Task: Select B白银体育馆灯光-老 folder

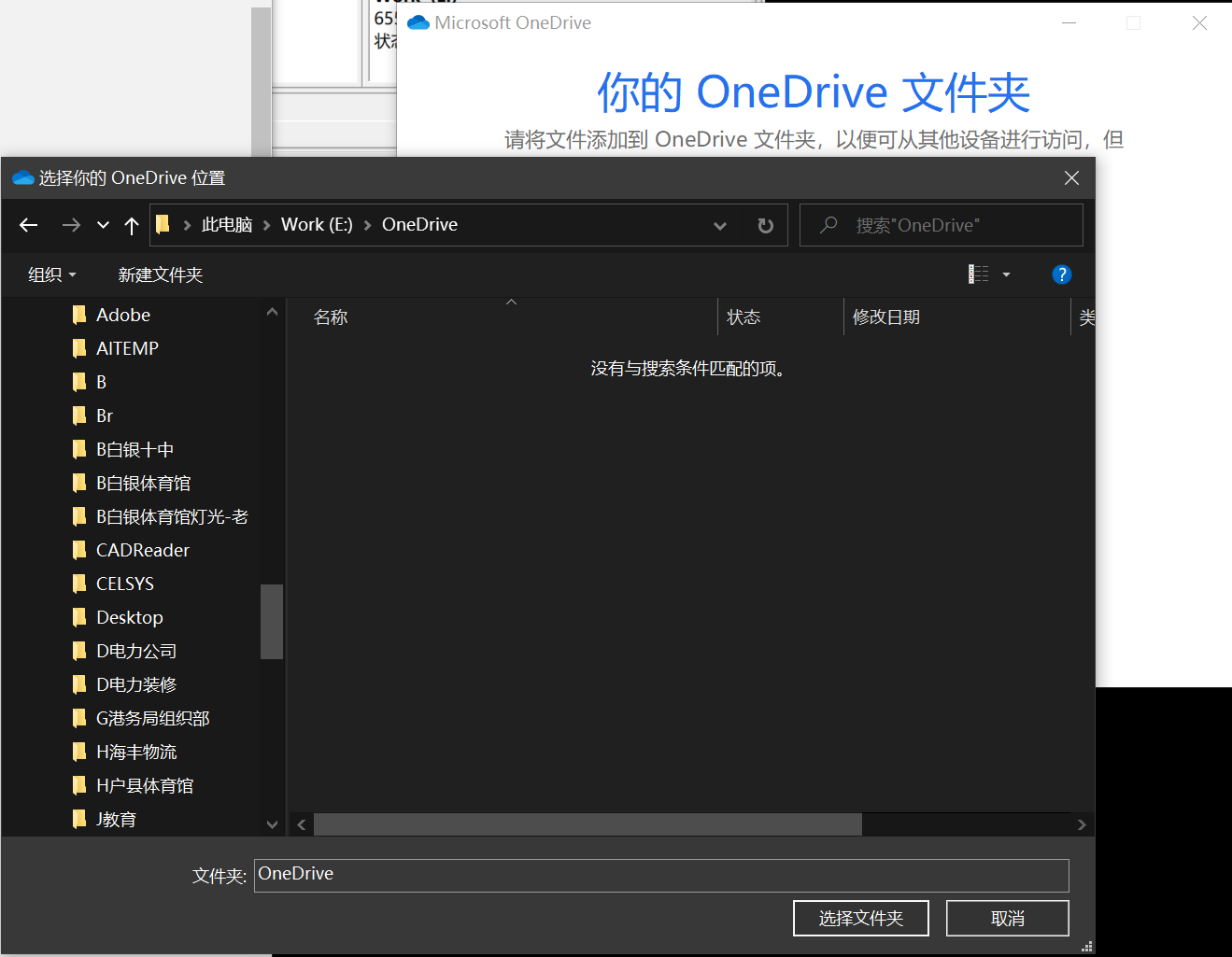Action: [172, 516]
